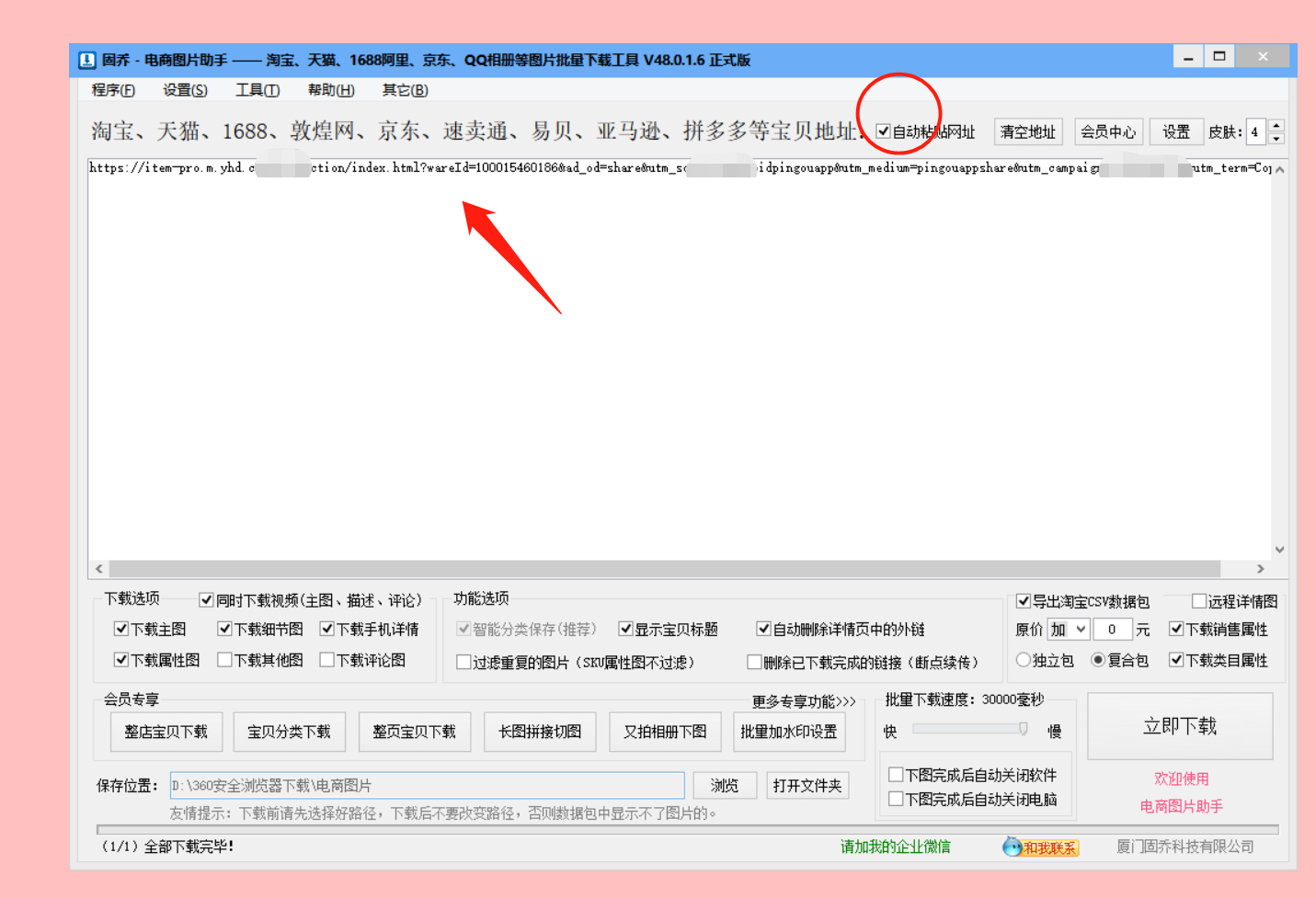This screenshot has height=898, width=1316.
Task: Open the 原价 加 dropdown
Action: [1069, 630]
